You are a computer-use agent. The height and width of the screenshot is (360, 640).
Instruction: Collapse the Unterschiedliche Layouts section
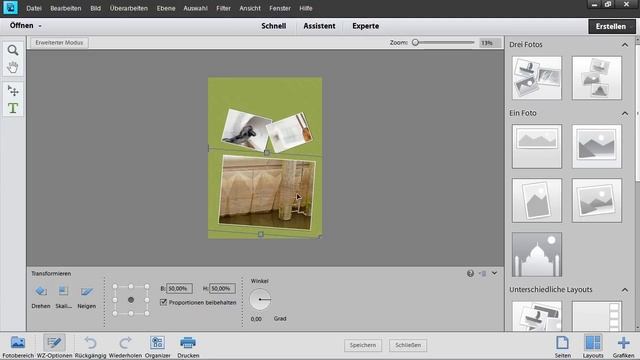625,289
